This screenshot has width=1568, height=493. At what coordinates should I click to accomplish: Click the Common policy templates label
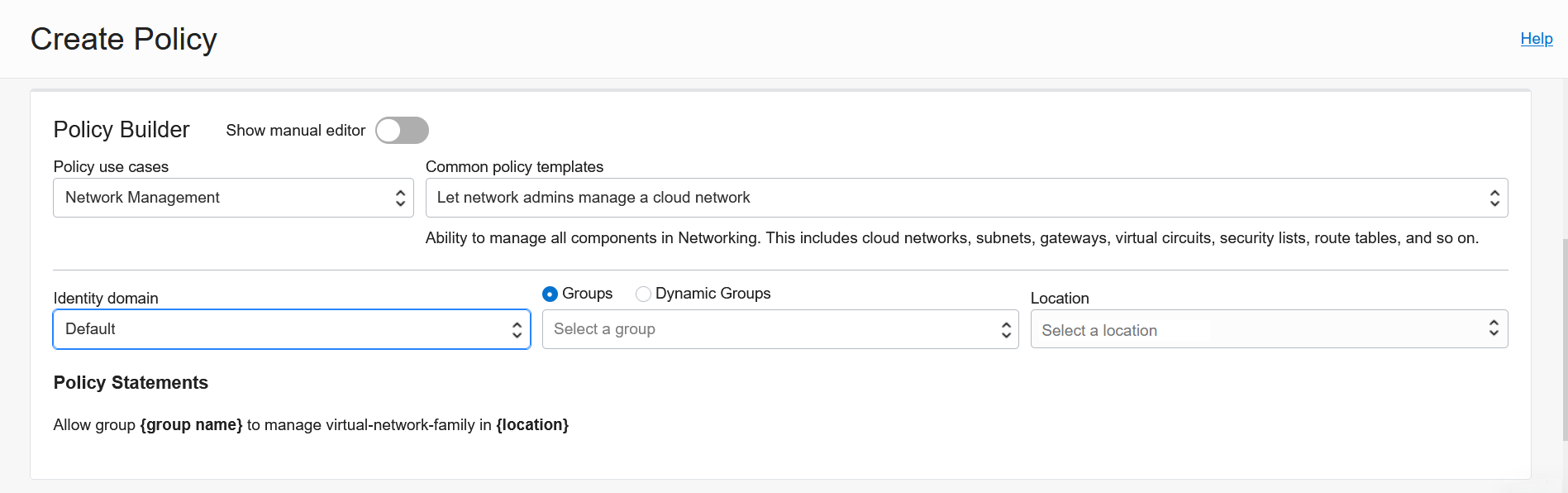coord(514,167)
